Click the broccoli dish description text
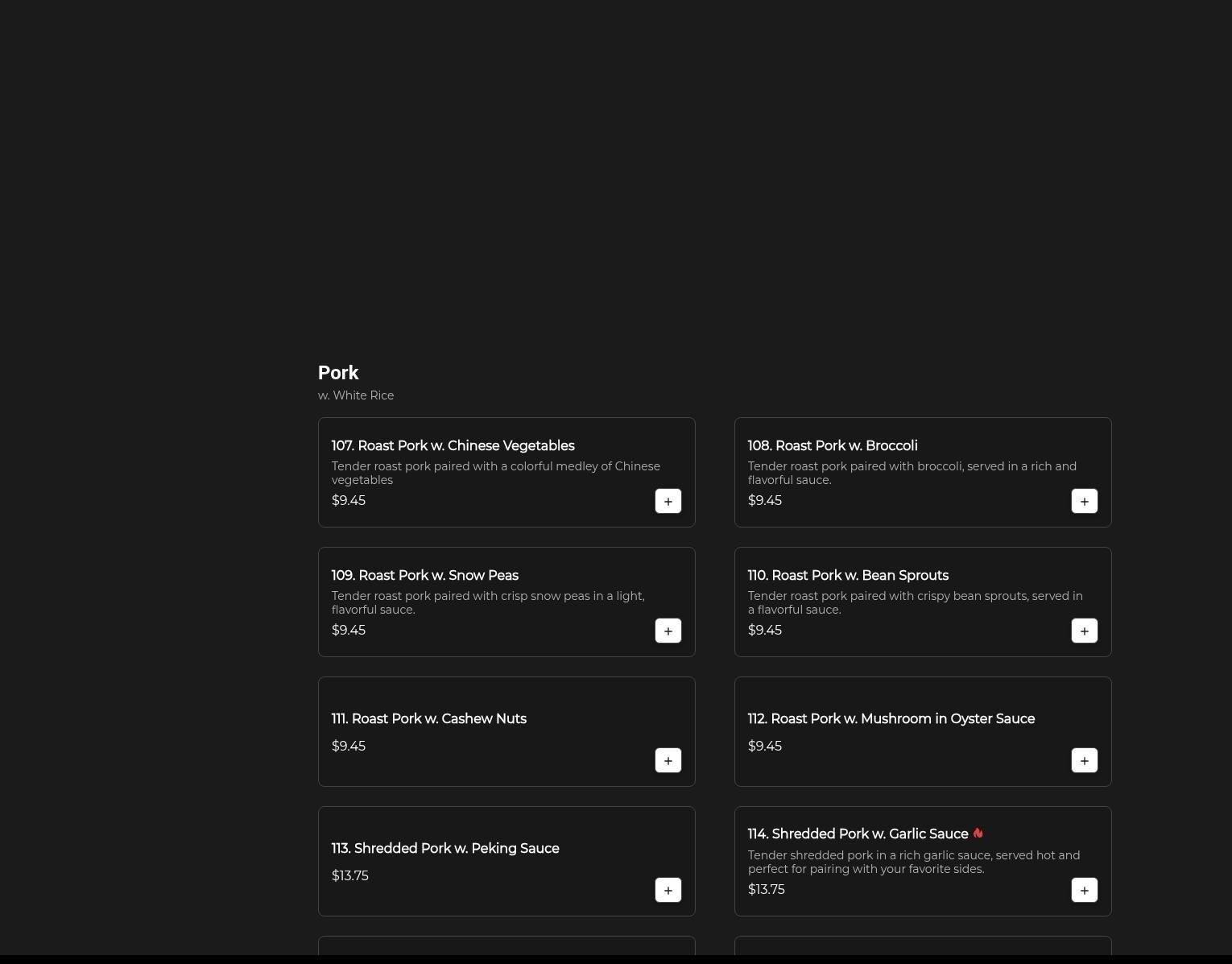This screenshot has width=1232, height=964. click(912, 473)
